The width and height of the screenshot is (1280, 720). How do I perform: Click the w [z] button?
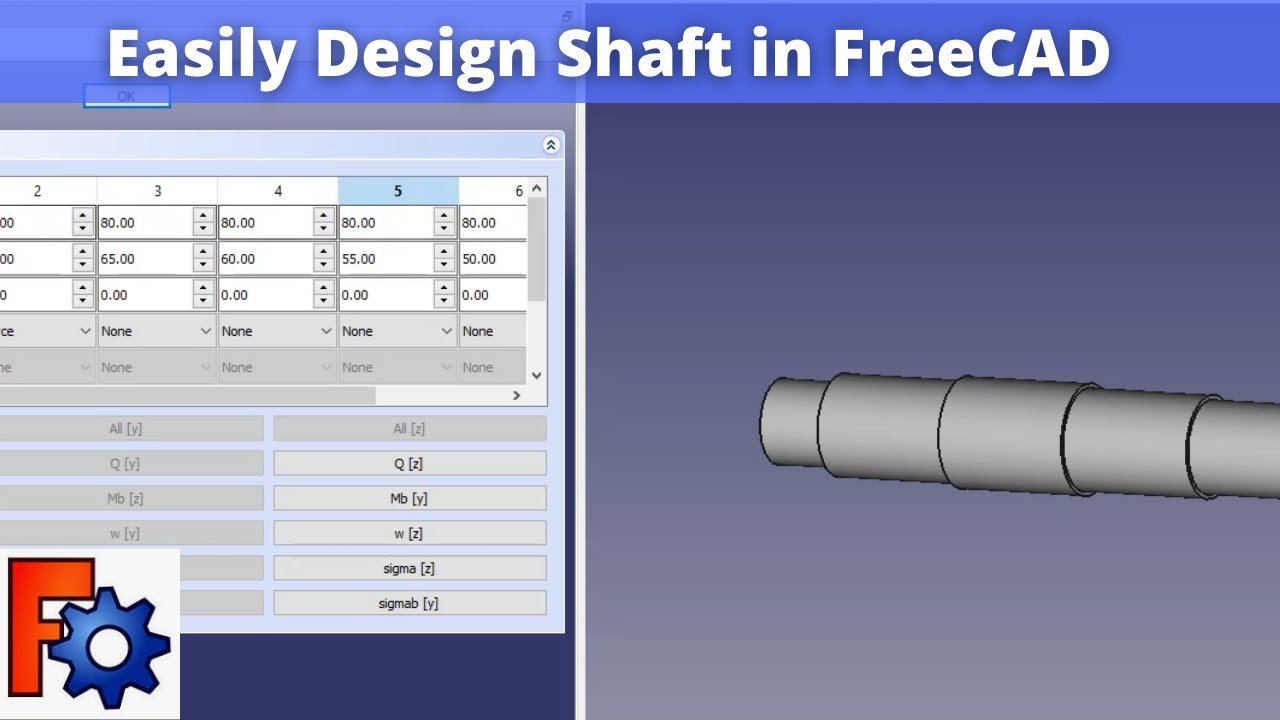[x=410, y=533]
